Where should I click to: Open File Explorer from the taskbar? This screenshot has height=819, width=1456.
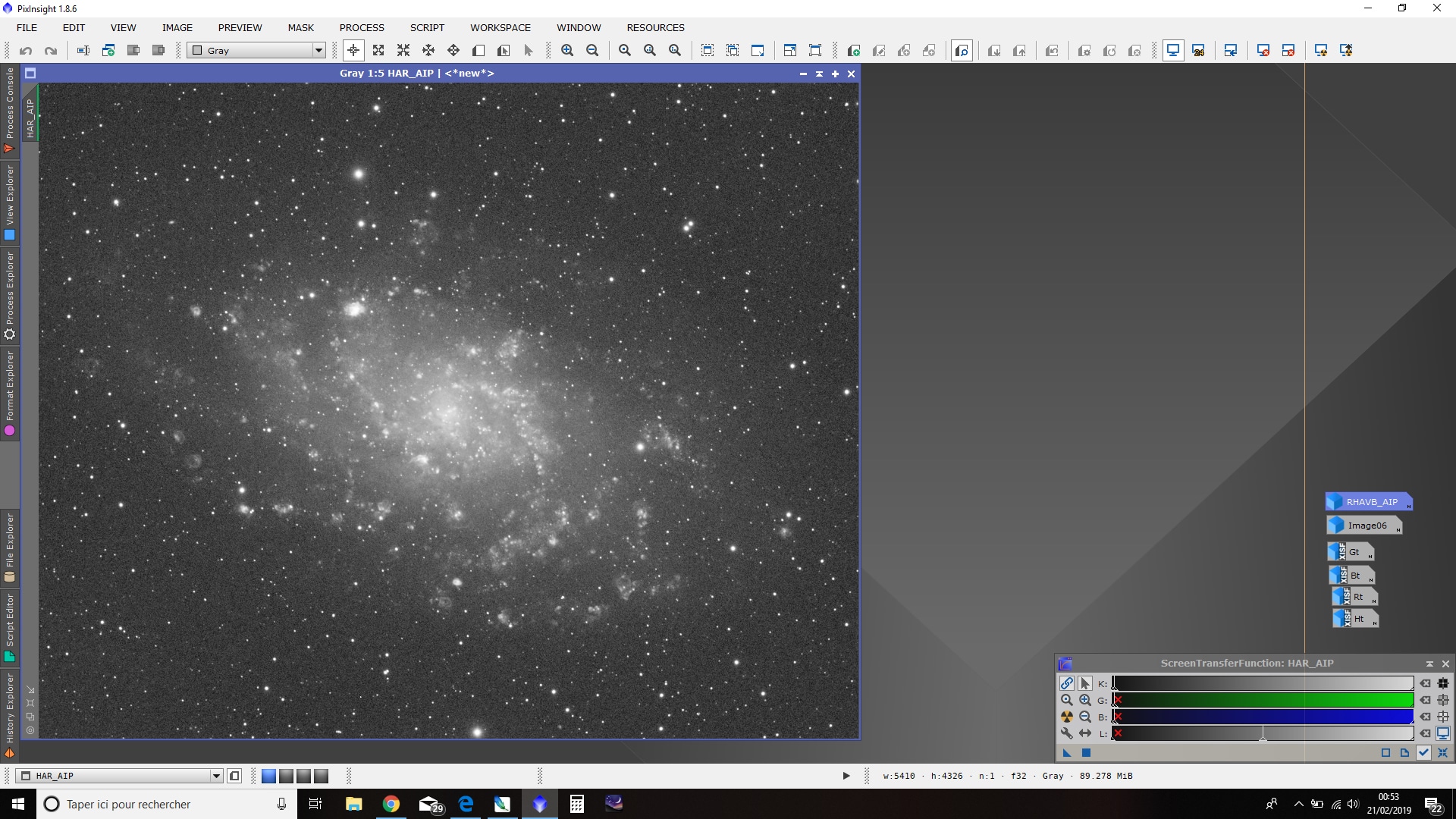pyautogui.click(x=354, y=804)
